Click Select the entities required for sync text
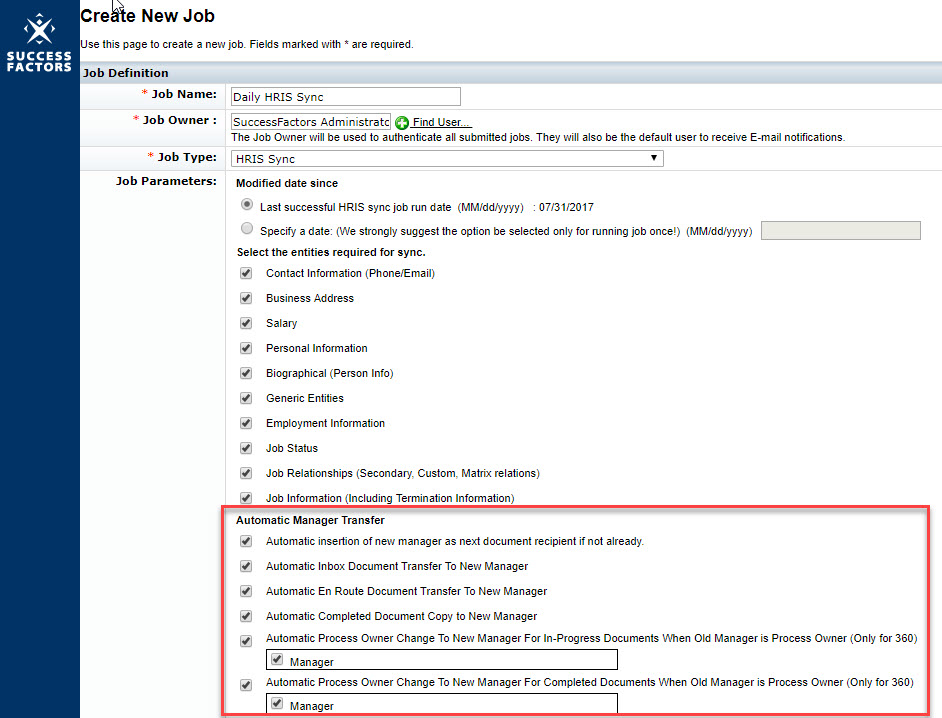Image resolution: width=942 pixels, height=718 pixels. 331,252
